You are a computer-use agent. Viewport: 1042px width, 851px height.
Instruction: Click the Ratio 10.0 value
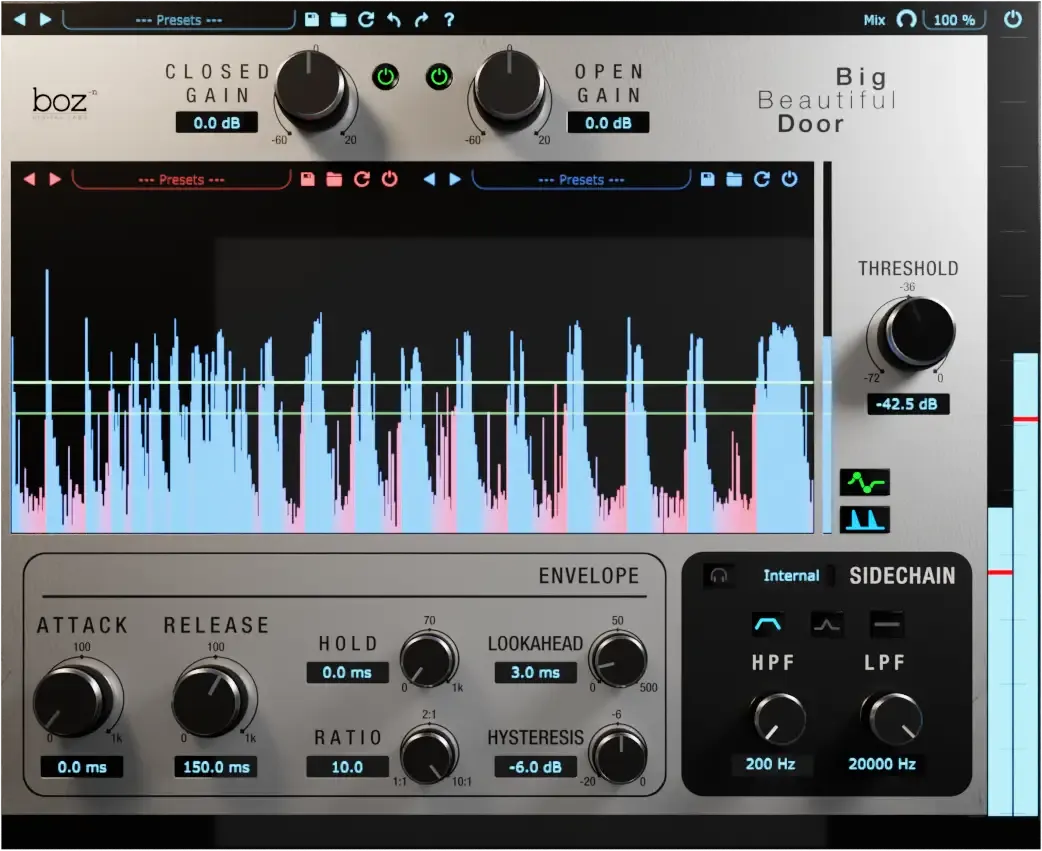pos(347,767)
